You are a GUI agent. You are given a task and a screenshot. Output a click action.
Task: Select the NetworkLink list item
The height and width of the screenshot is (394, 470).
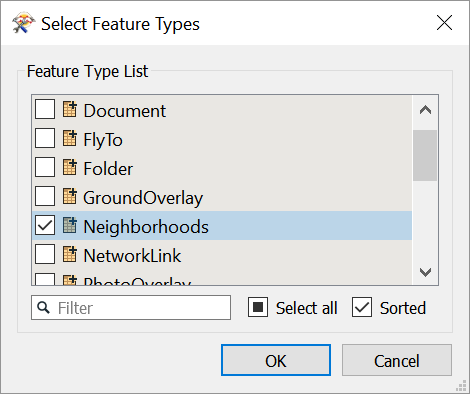pyautogui.click(x=222, y=255)
